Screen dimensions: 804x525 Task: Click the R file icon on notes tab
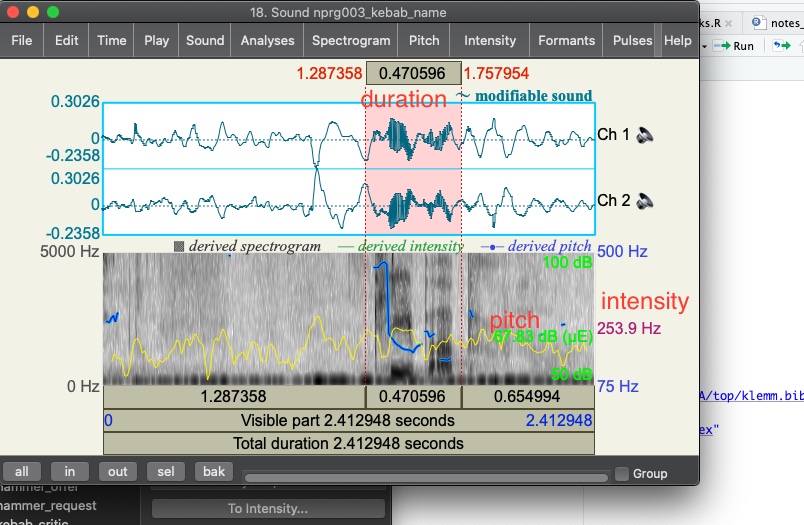click(x=758, y=22)
